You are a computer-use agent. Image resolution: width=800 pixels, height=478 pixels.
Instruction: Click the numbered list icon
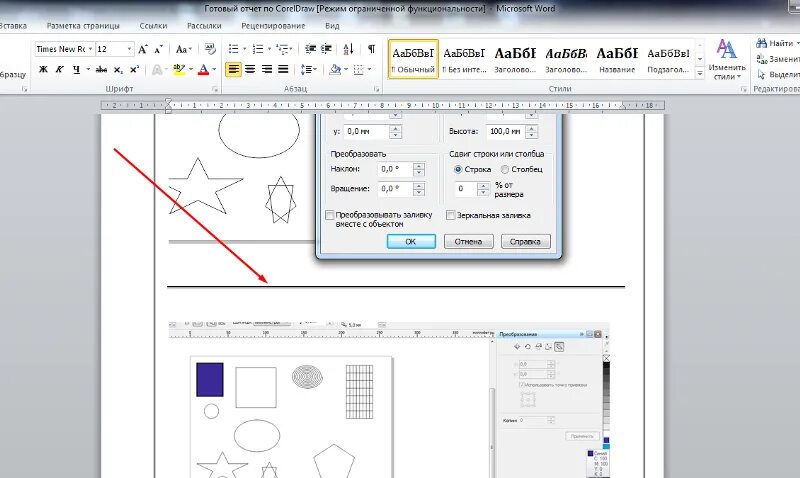258,49
